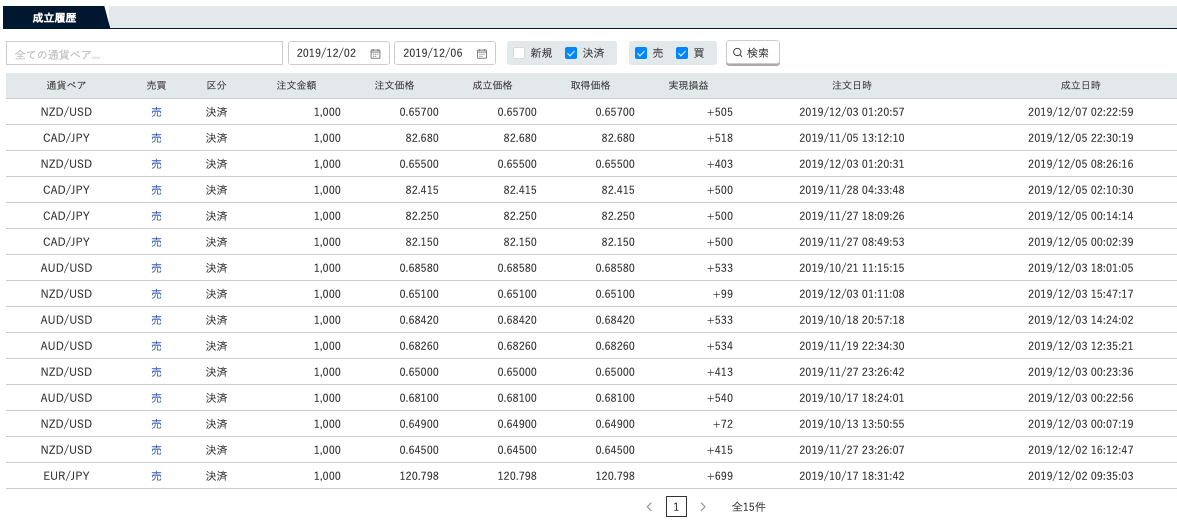Open calendar for end date 2019/12/06
Screen dimensions: 1177x532
click(482, 53)
